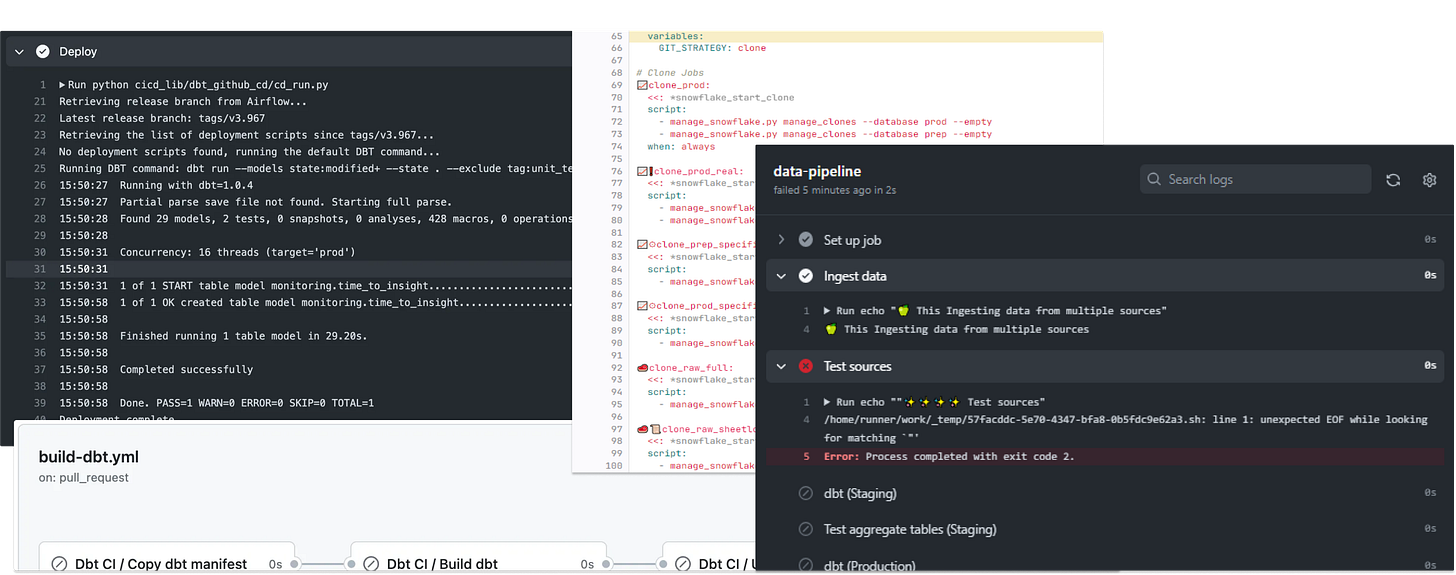The width and height of the screenshot is (1456, 575).
Task: Collapse the Ingest data step
Action: [x=782, y=276]
